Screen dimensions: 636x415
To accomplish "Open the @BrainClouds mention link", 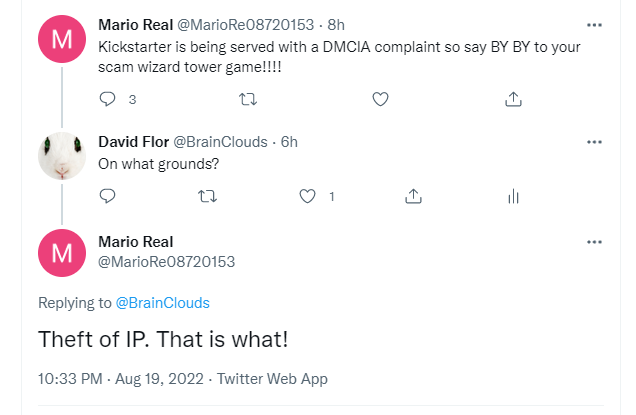I will pos(163,302).
